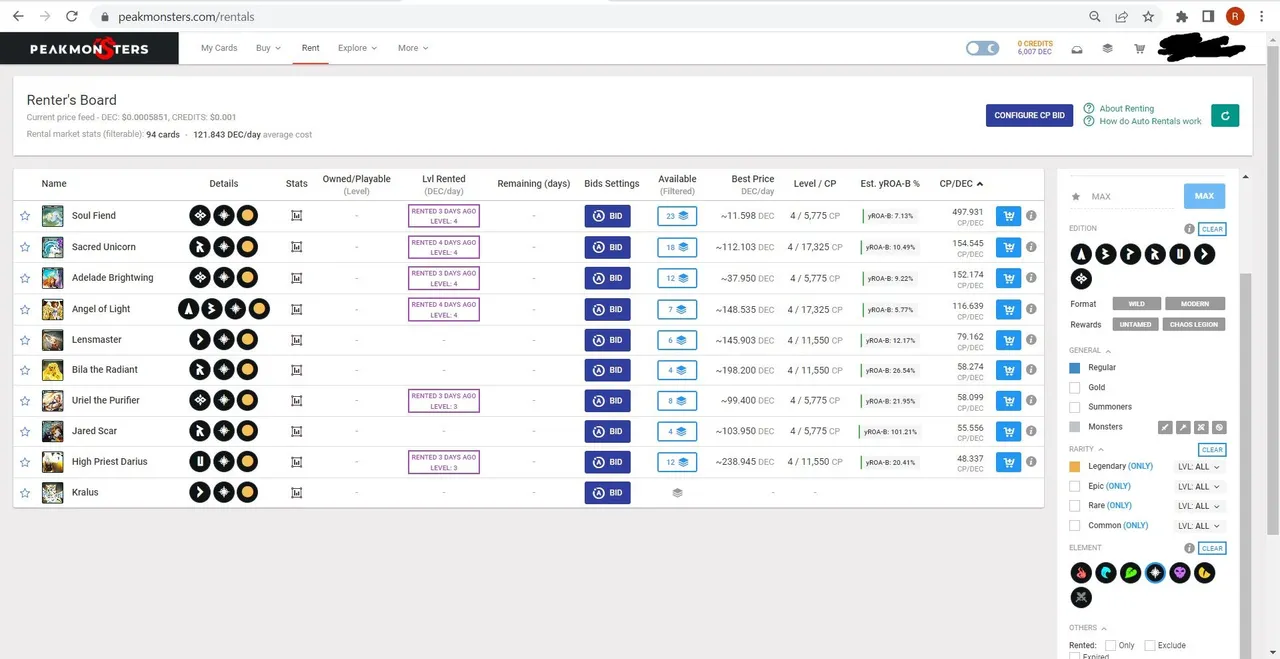
Task: Open Common LVL: ALL dropdown
Action: (x=1199, y=525)
